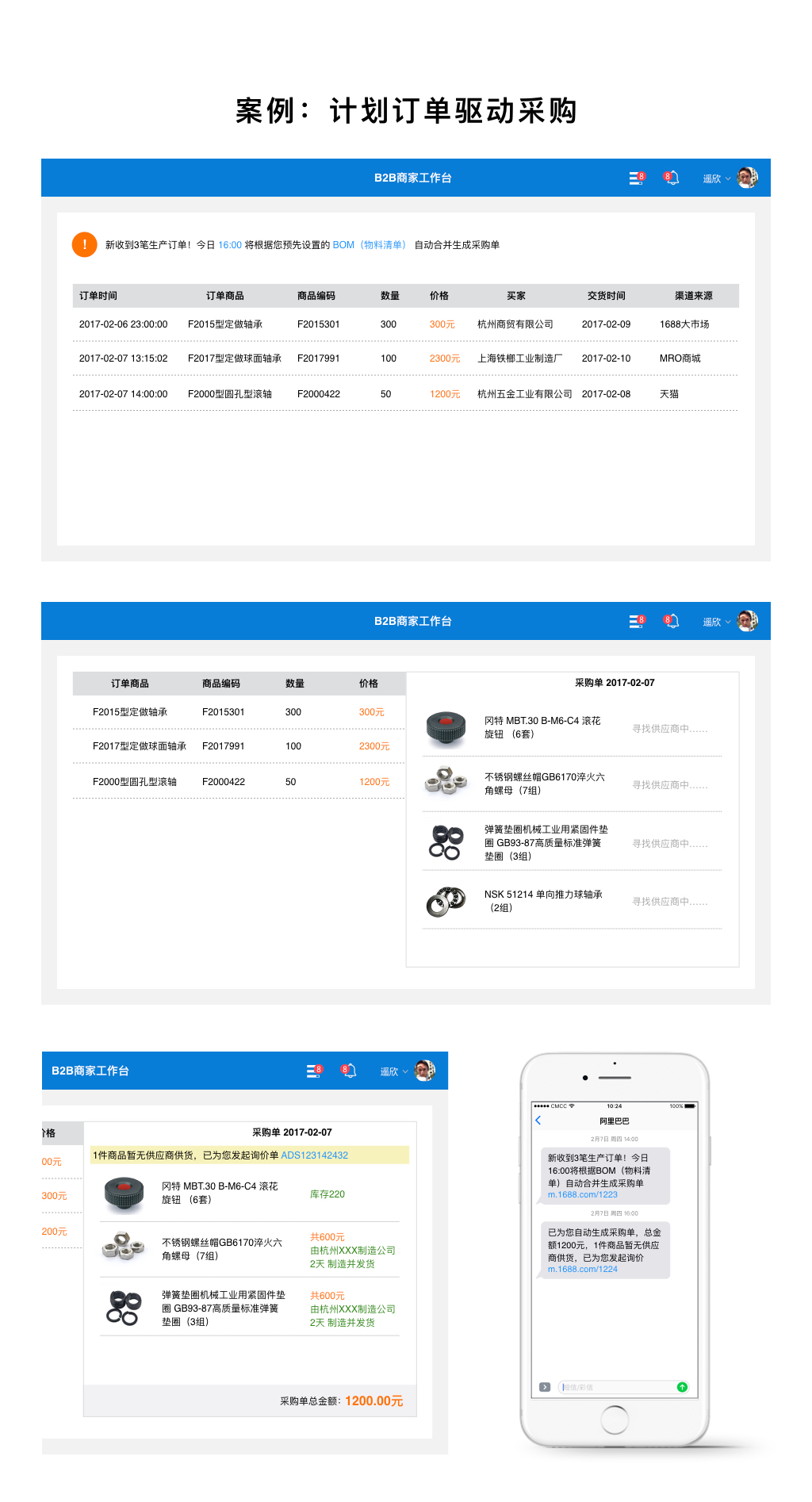Screen dimensions: 812x1502
Task: Expand 遥欣 user dropdown in middle workbench header
Action: (716, 622)
